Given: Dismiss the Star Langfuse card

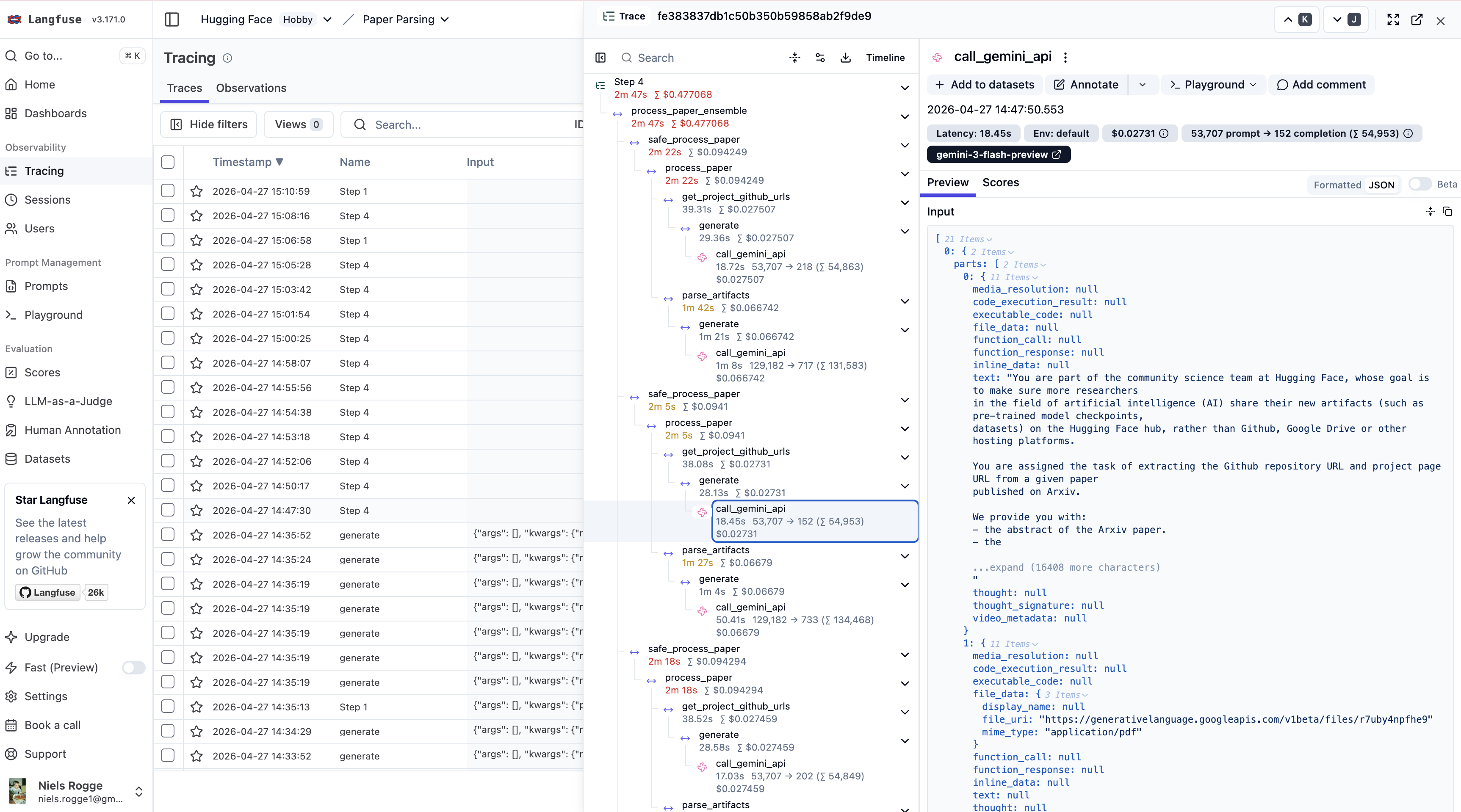Looking at the screenshot, I should (131, 500).
